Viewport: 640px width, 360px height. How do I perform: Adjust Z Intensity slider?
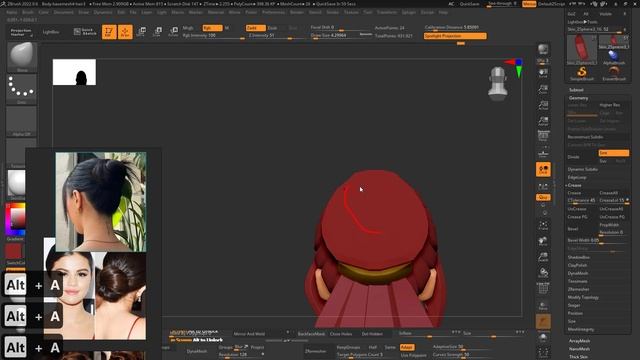pos(276,36)
